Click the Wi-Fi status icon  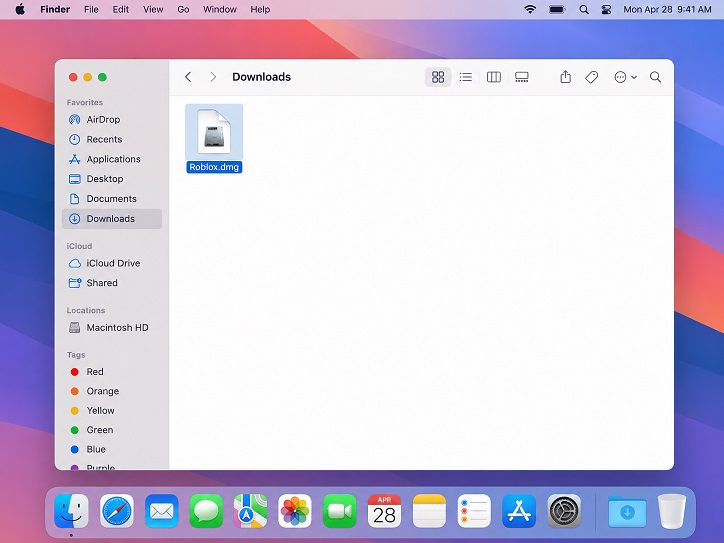tap(530, 9)
